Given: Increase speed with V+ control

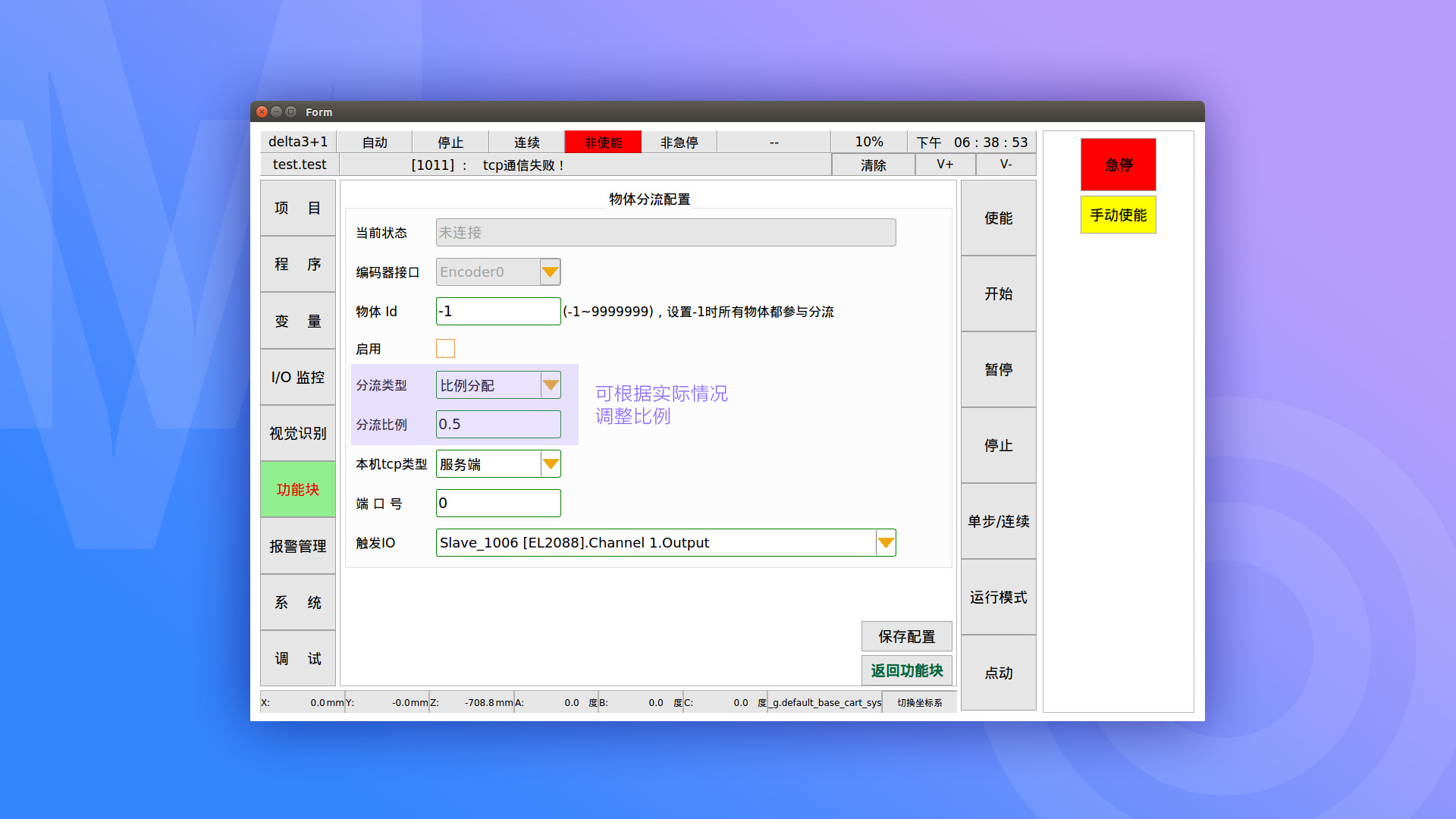Looking at the screenshot, I should point(945,165).
